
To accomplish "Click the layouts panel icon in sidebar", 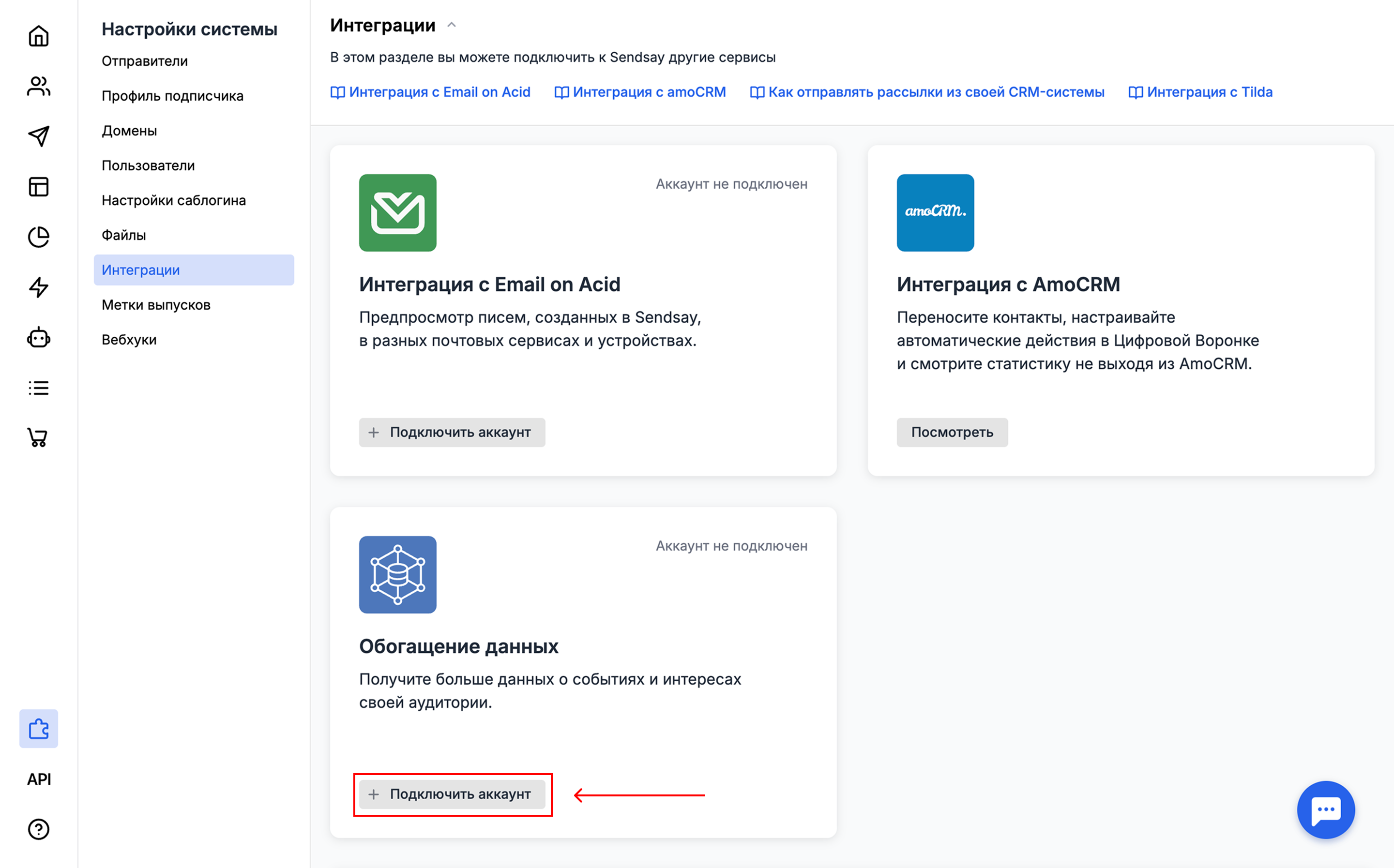I will [x=38, y=187].
